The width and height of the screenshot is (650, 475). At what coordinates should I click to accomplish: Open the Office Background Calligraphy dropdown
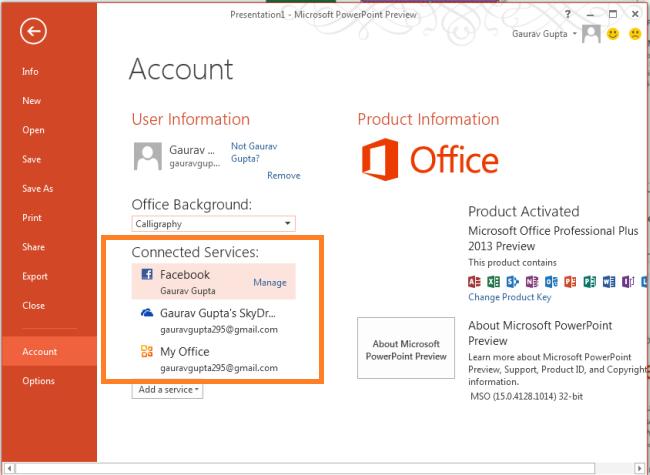coord(213,224)
